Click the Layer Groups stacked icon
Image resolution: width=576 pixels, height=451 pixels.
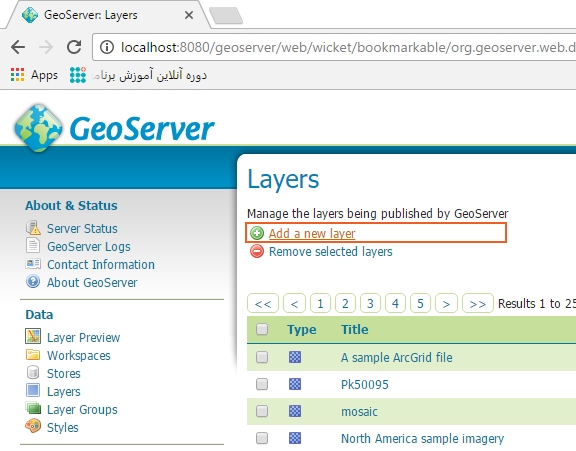click(33, 408)
